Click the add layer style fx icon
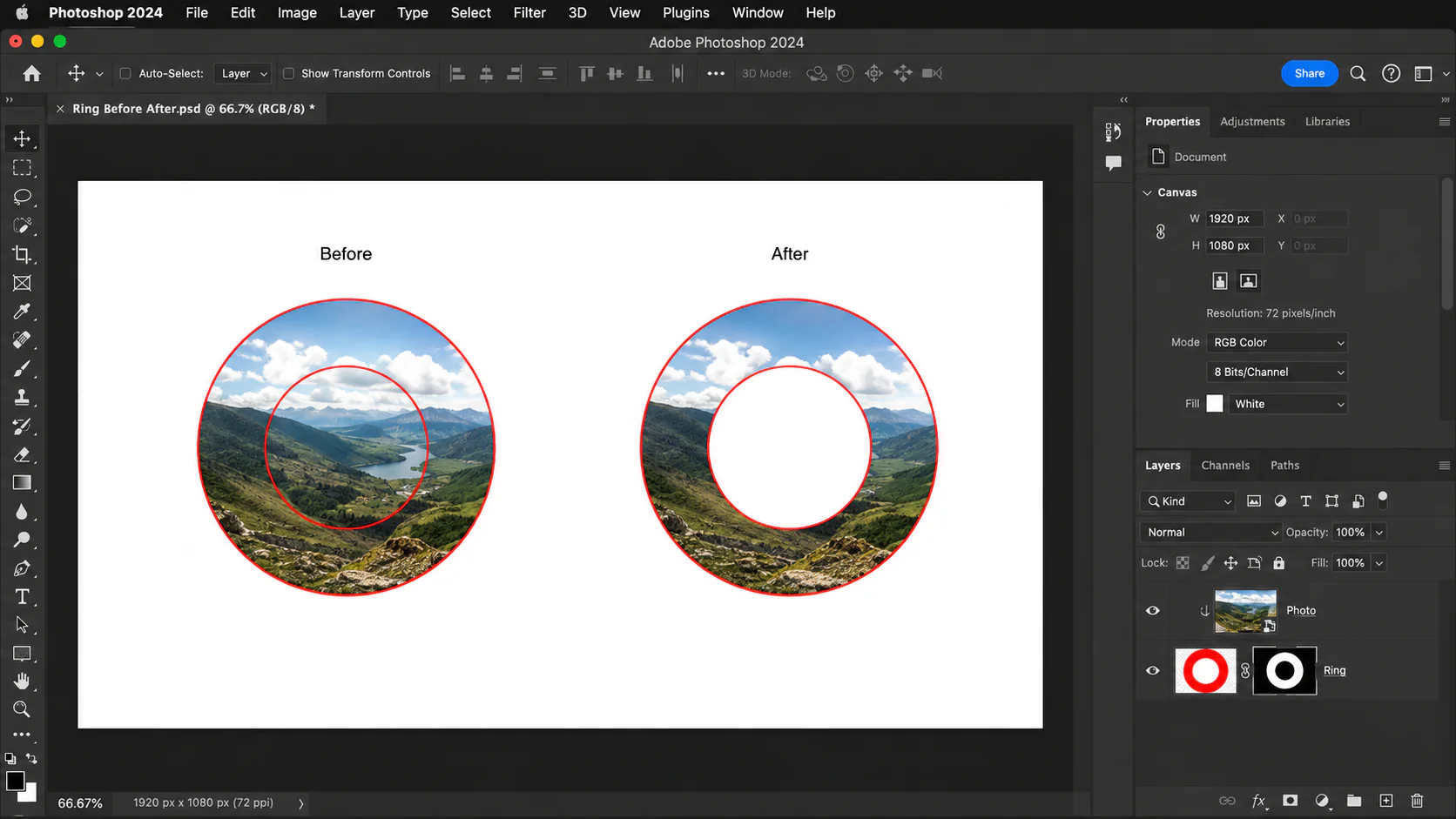Screen dimensions: 1456x819 tap(1259, 801)
